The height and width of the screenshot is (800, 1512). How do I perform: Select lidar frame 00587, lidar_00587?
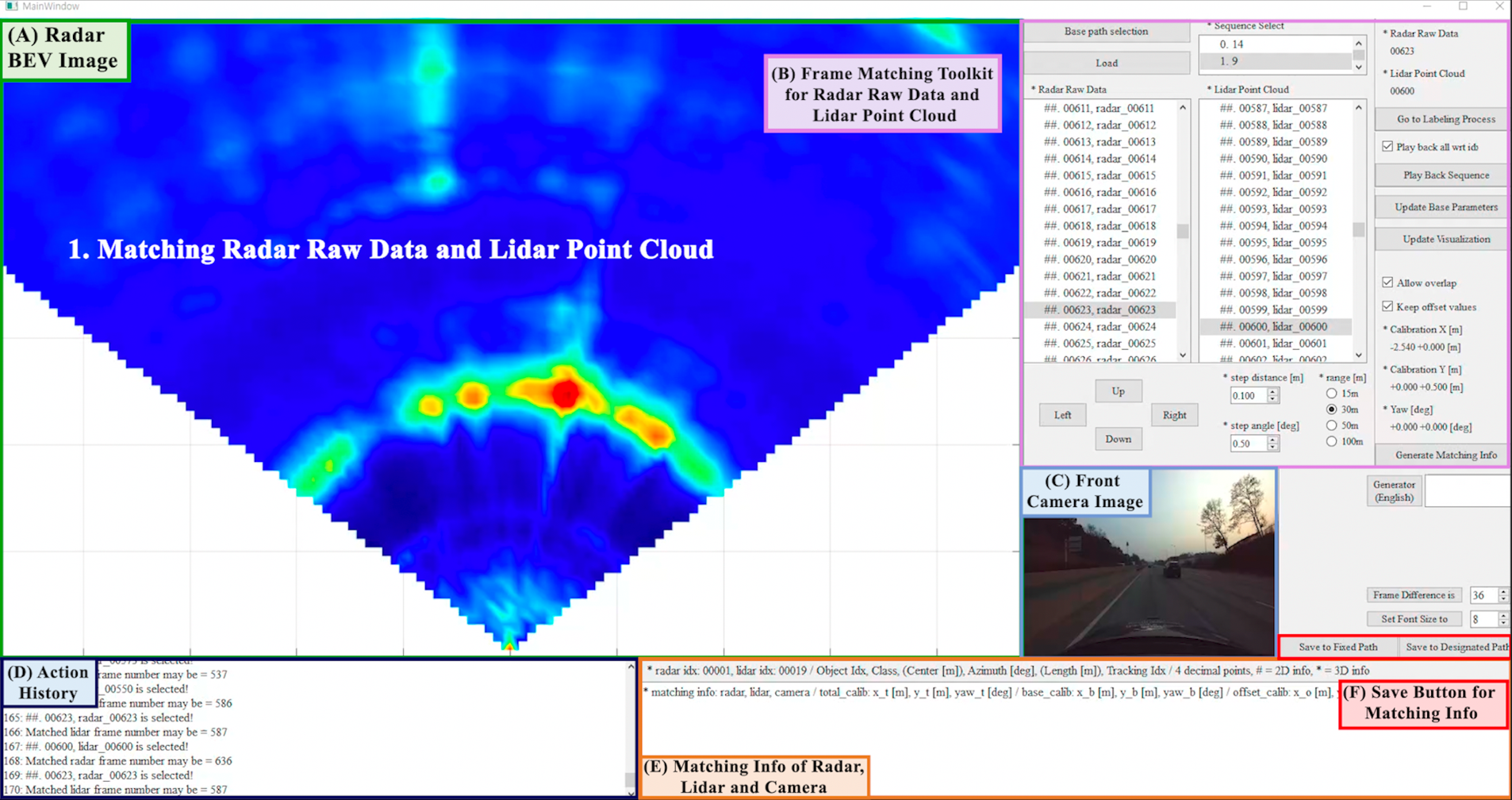(x=1276, y=108)
